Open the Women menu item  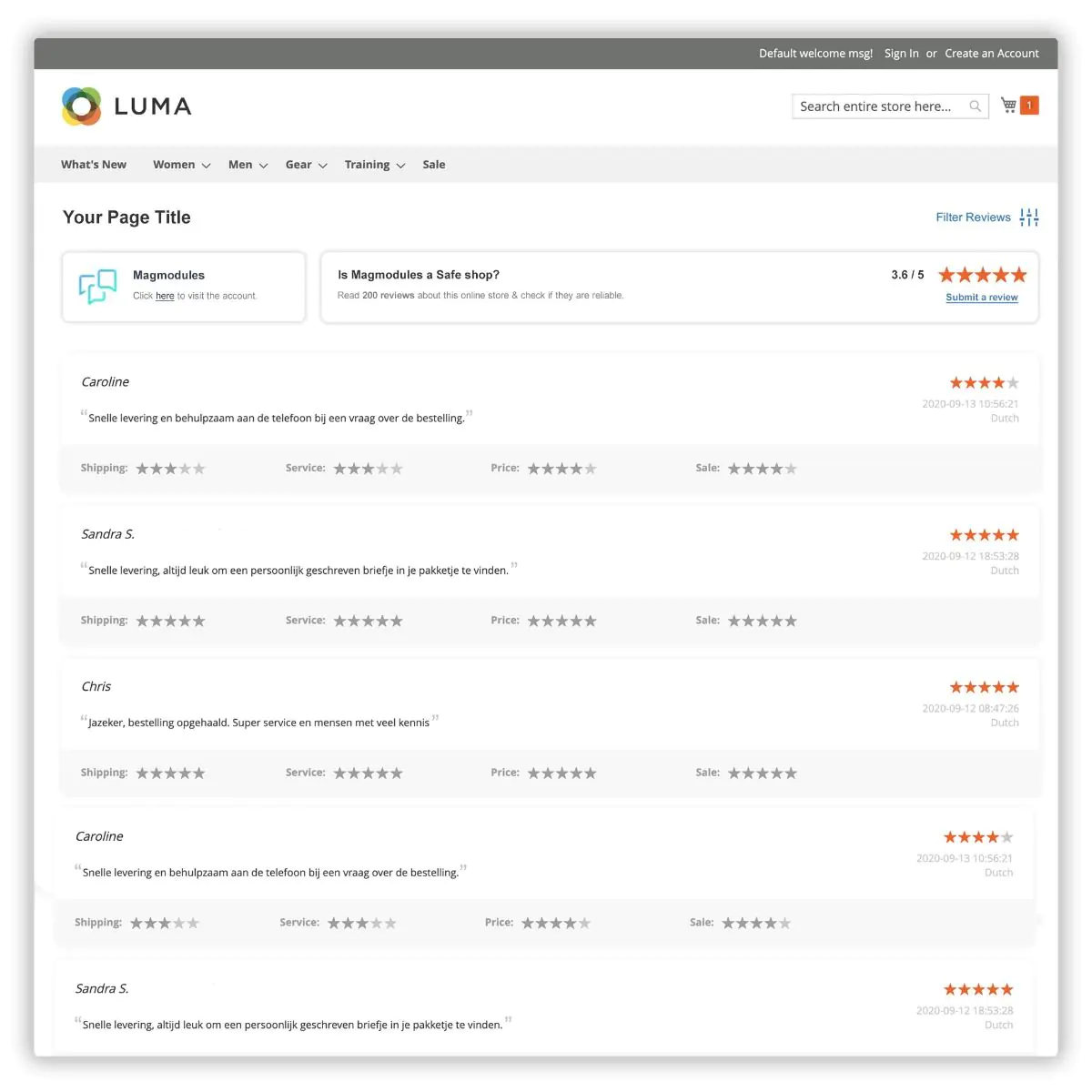click(x=174, y=165)
